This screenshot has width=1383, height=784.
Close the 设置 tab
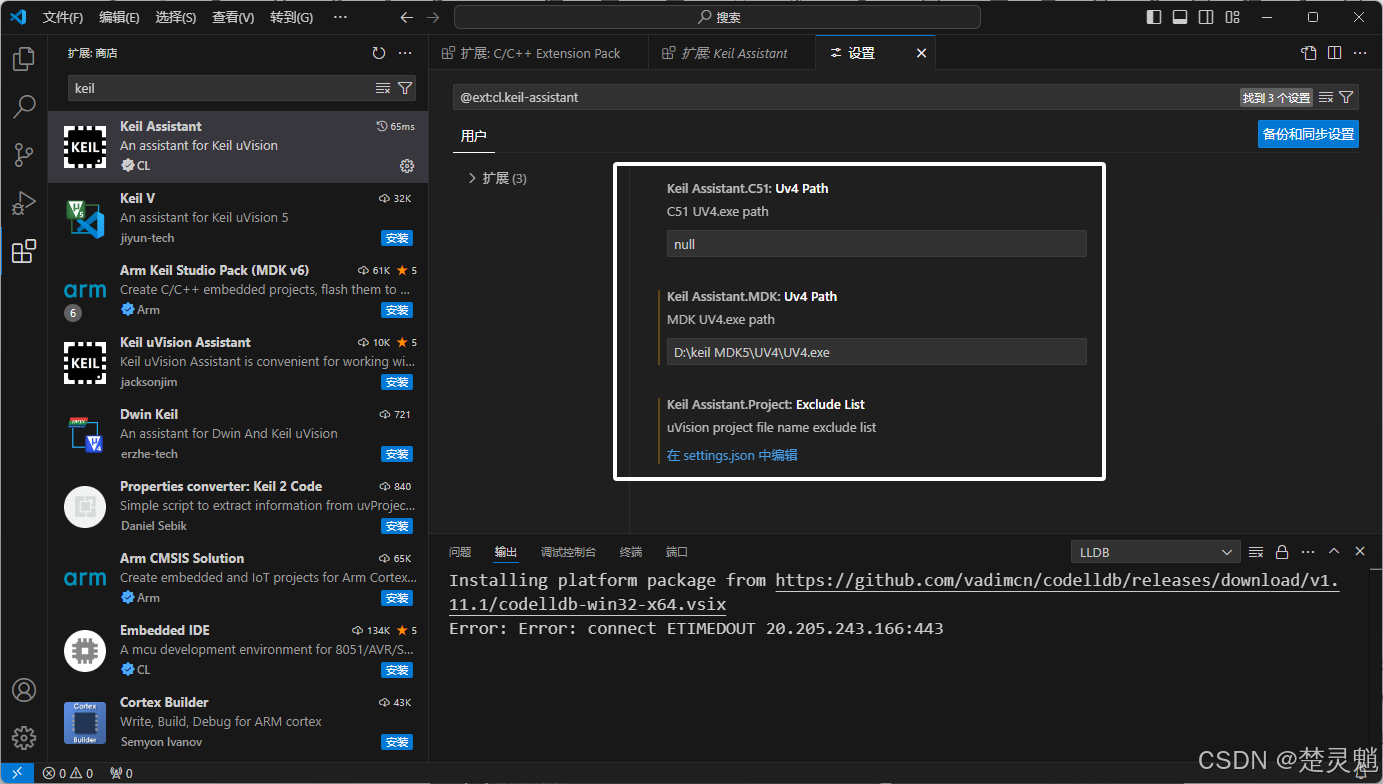(921, 53)
